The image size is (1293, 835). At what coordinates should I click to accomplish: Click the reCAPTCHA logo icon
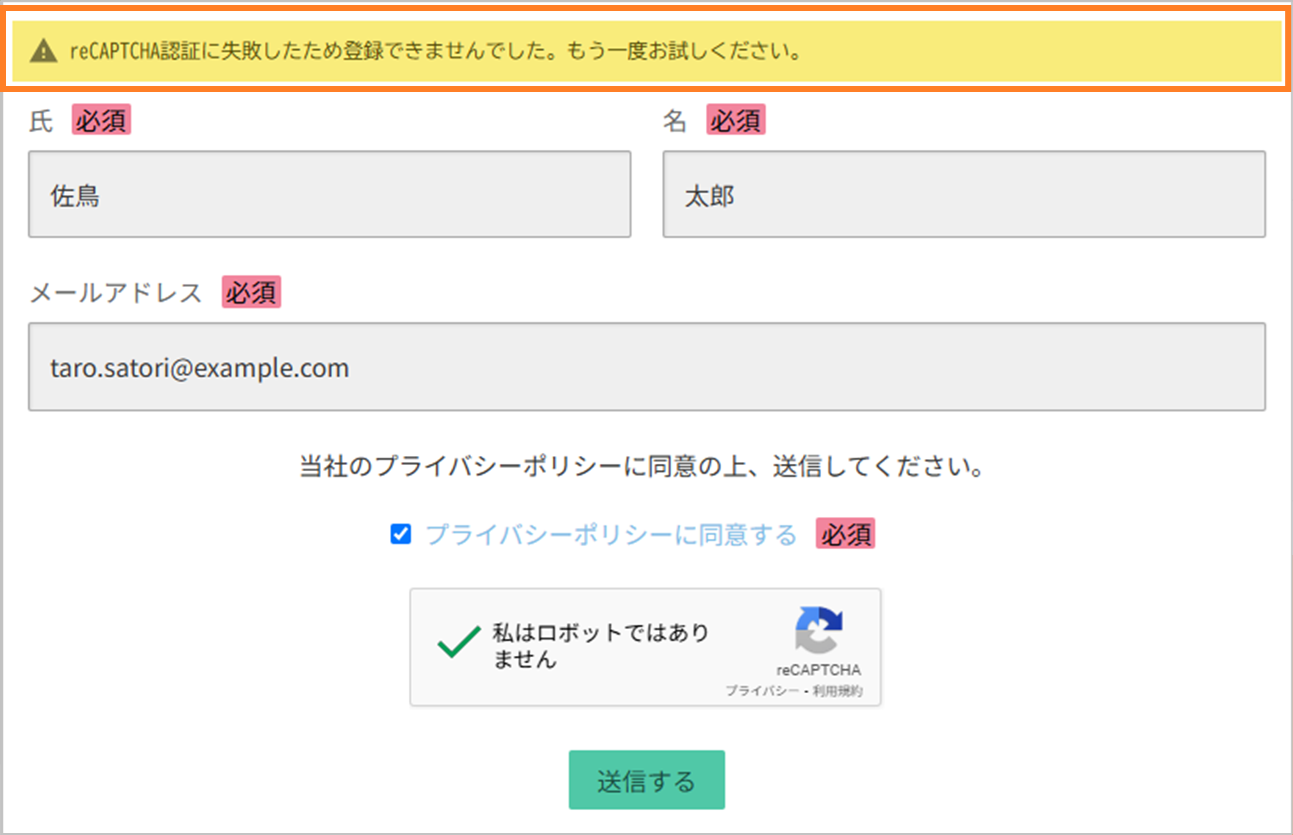(818, 632)
